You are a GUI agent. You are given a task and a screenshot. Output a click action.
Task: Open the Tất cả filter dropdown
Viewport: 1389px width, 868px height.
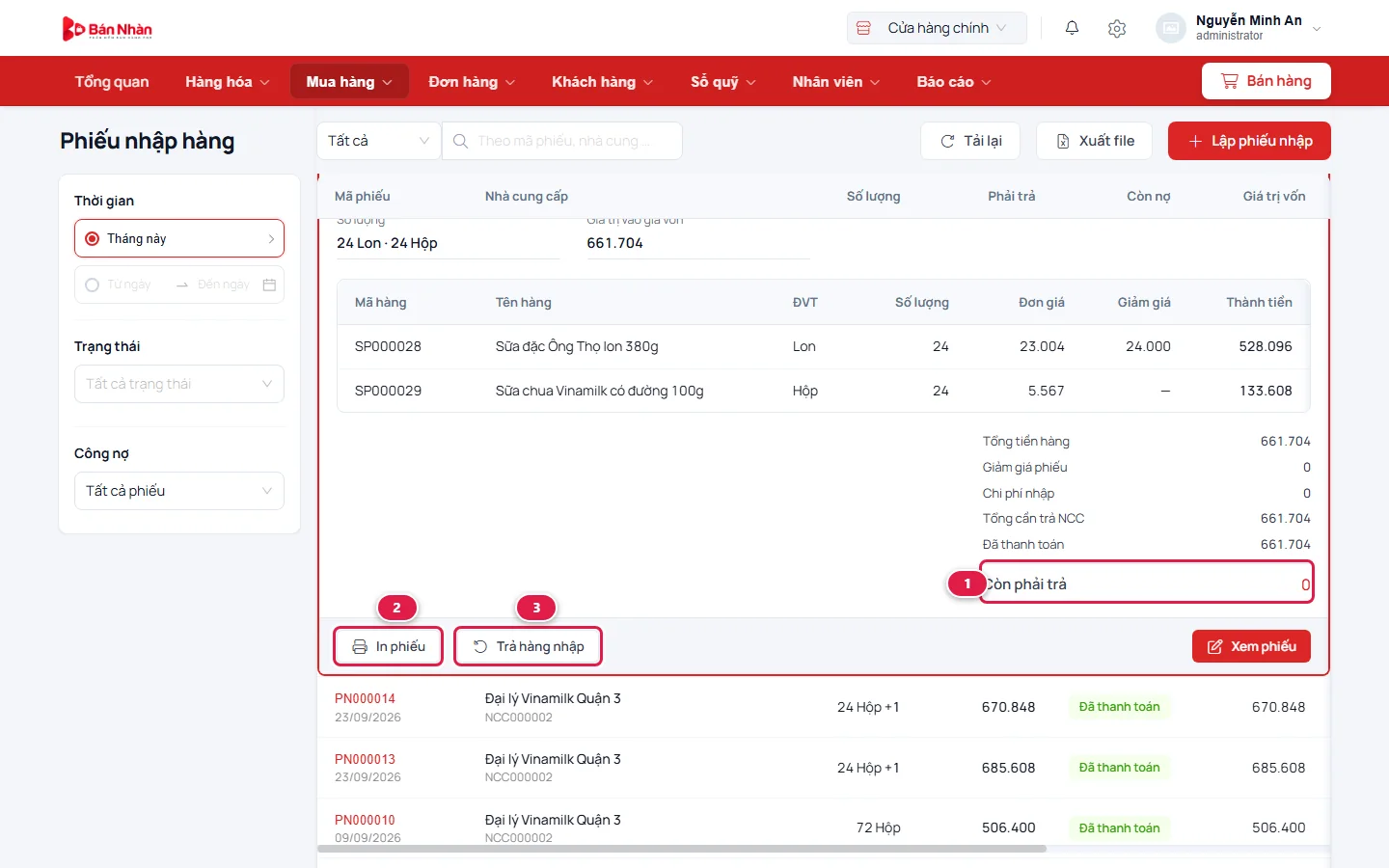378,141
